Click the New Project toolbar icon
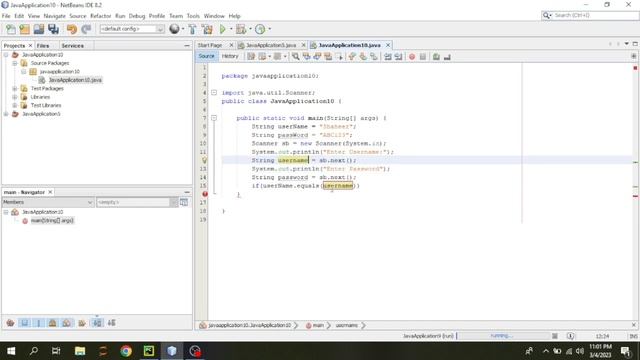 [24, 29]
